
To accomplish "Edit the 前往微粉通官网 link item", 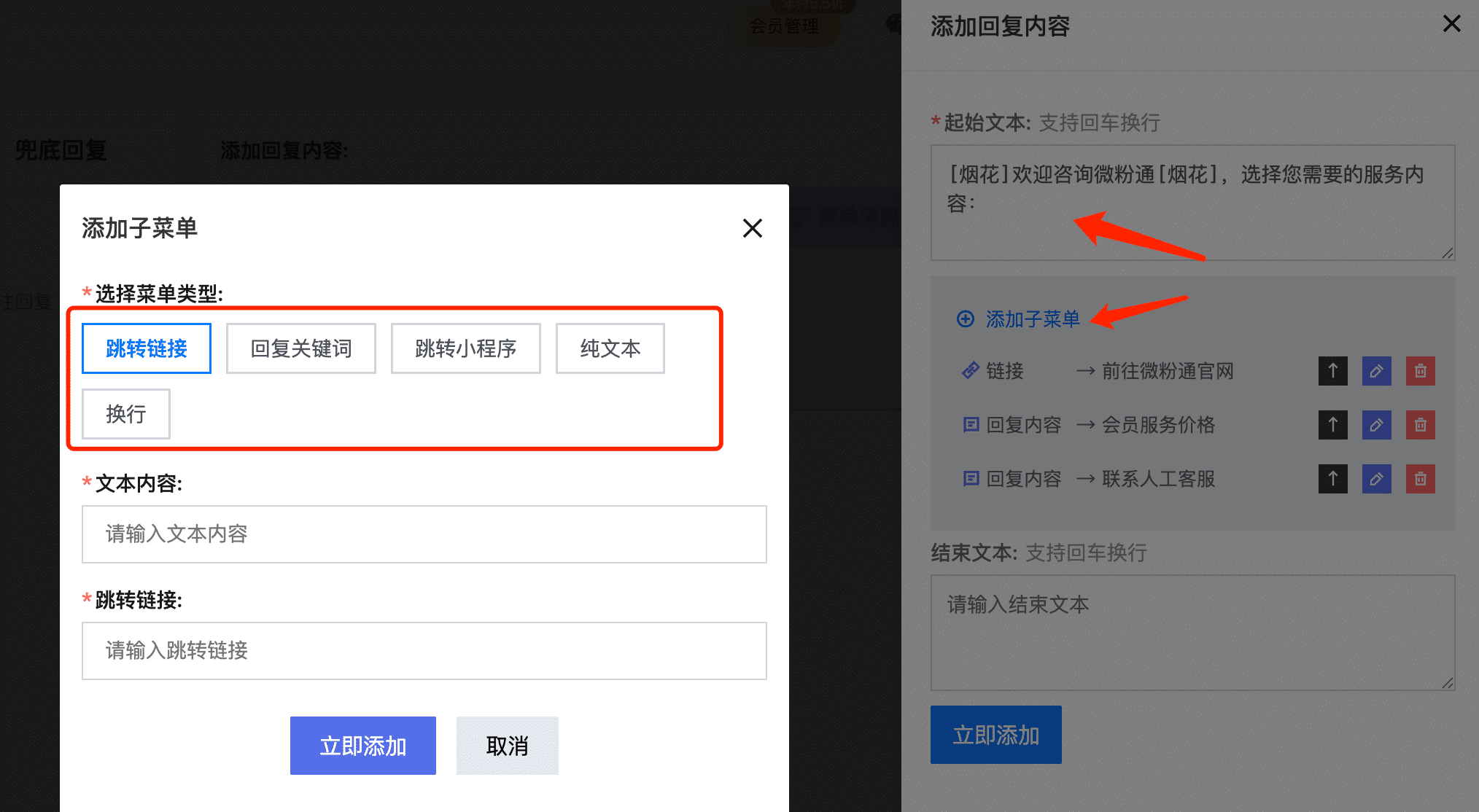I will (1376, 371).
